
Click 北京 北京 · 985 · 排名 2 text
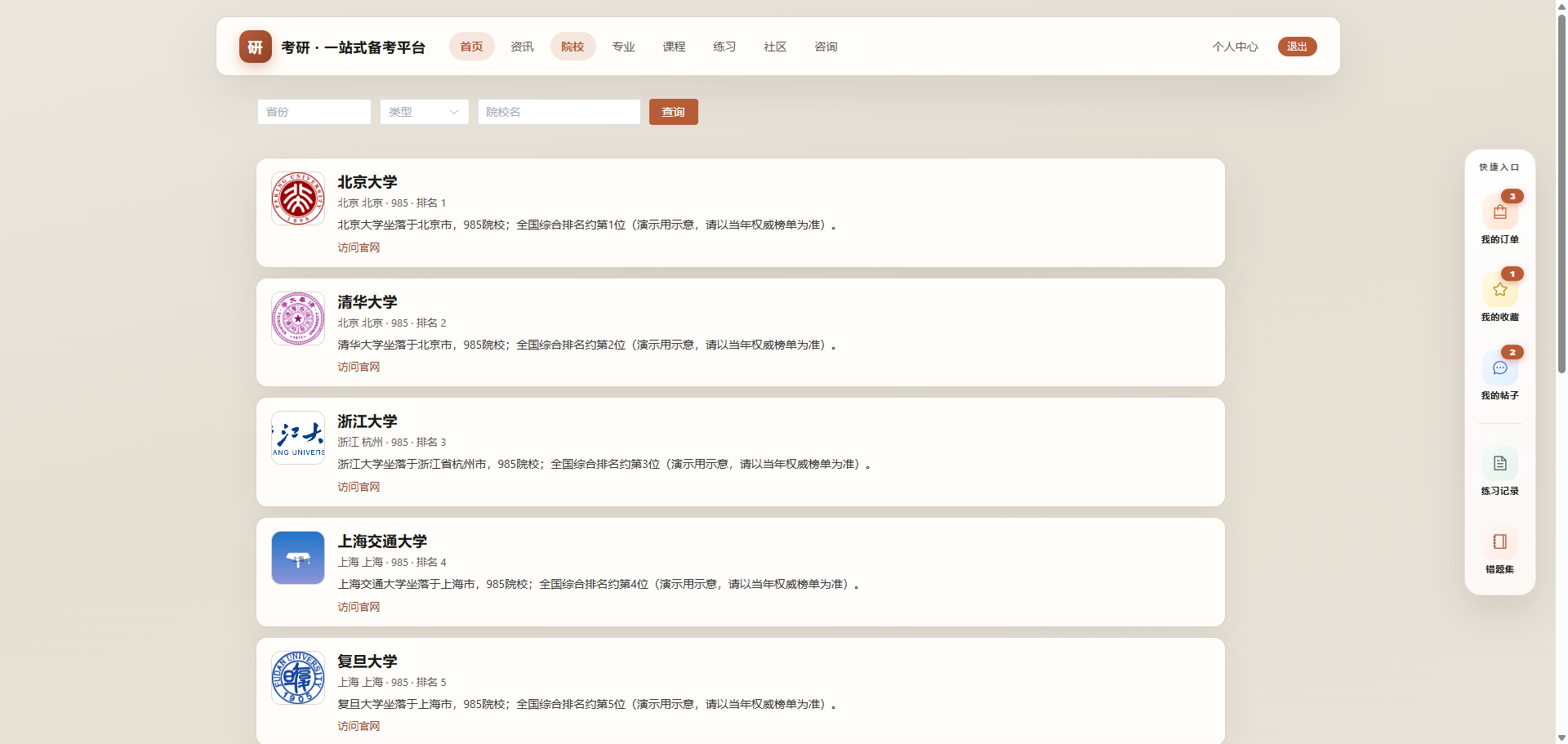(x=392, y=323)
